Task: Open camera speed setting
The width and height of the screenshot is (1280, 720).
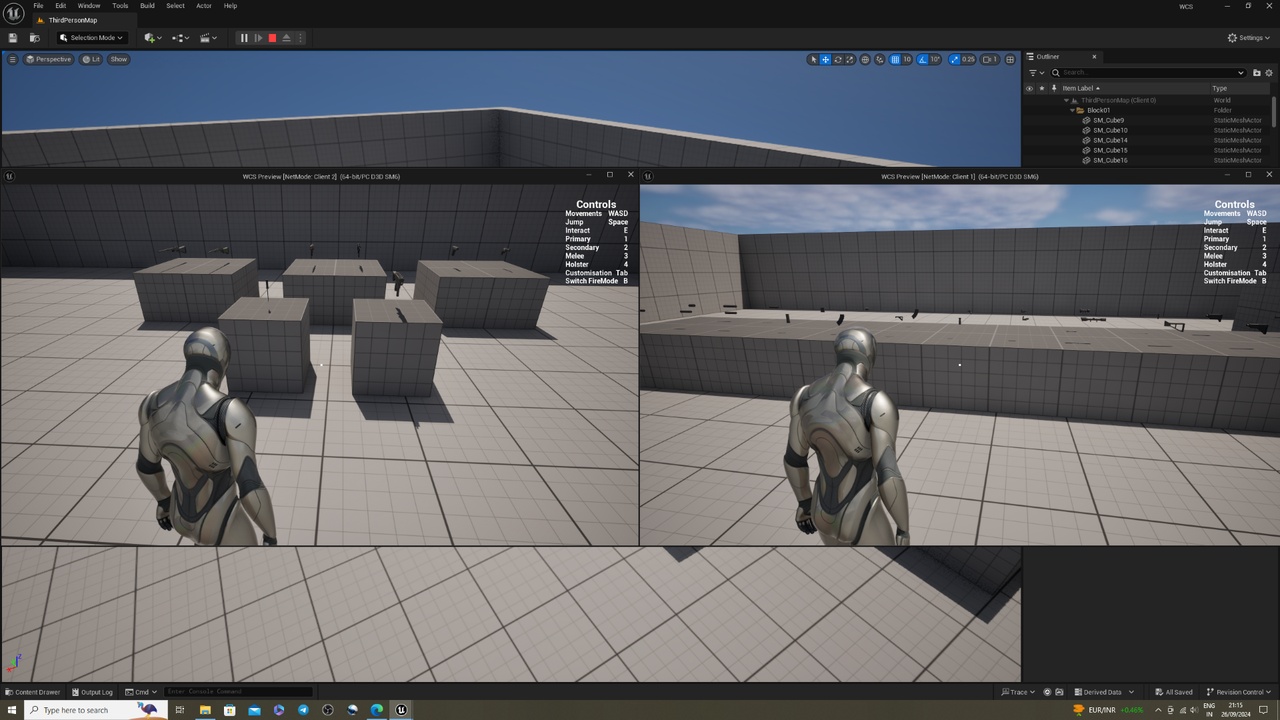Action: 990,59
